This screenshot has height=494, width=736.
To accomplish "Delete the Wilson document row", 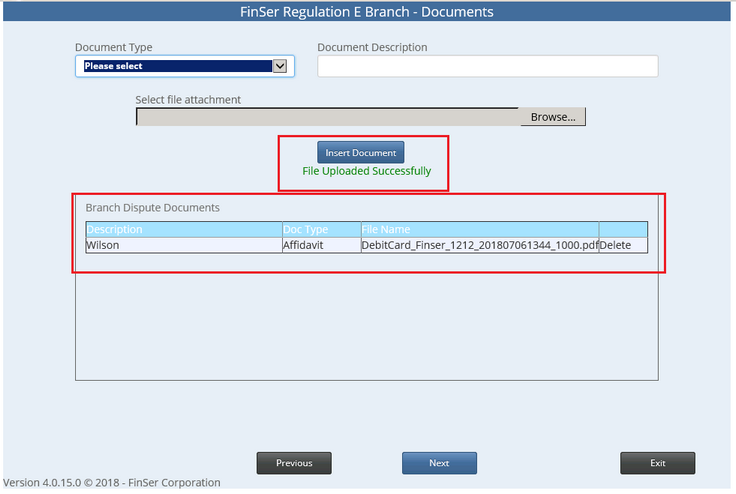I will (x=615, y=245).
